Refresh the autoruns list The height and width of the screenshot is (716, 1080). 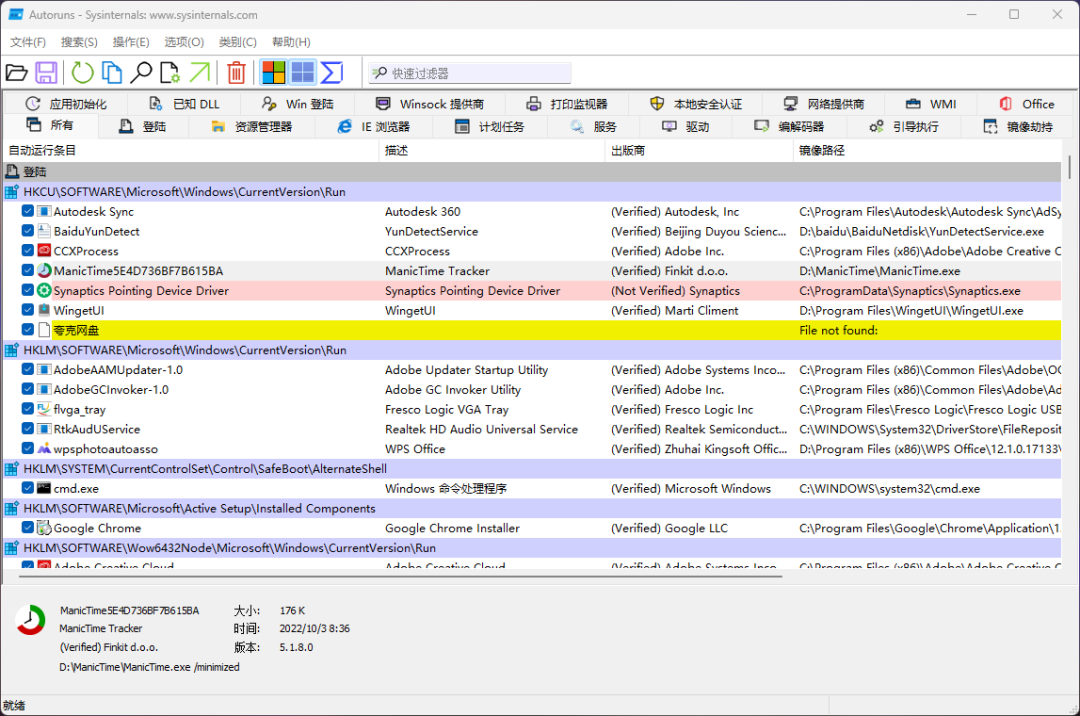pyautogui.click(x=82, y=73)
